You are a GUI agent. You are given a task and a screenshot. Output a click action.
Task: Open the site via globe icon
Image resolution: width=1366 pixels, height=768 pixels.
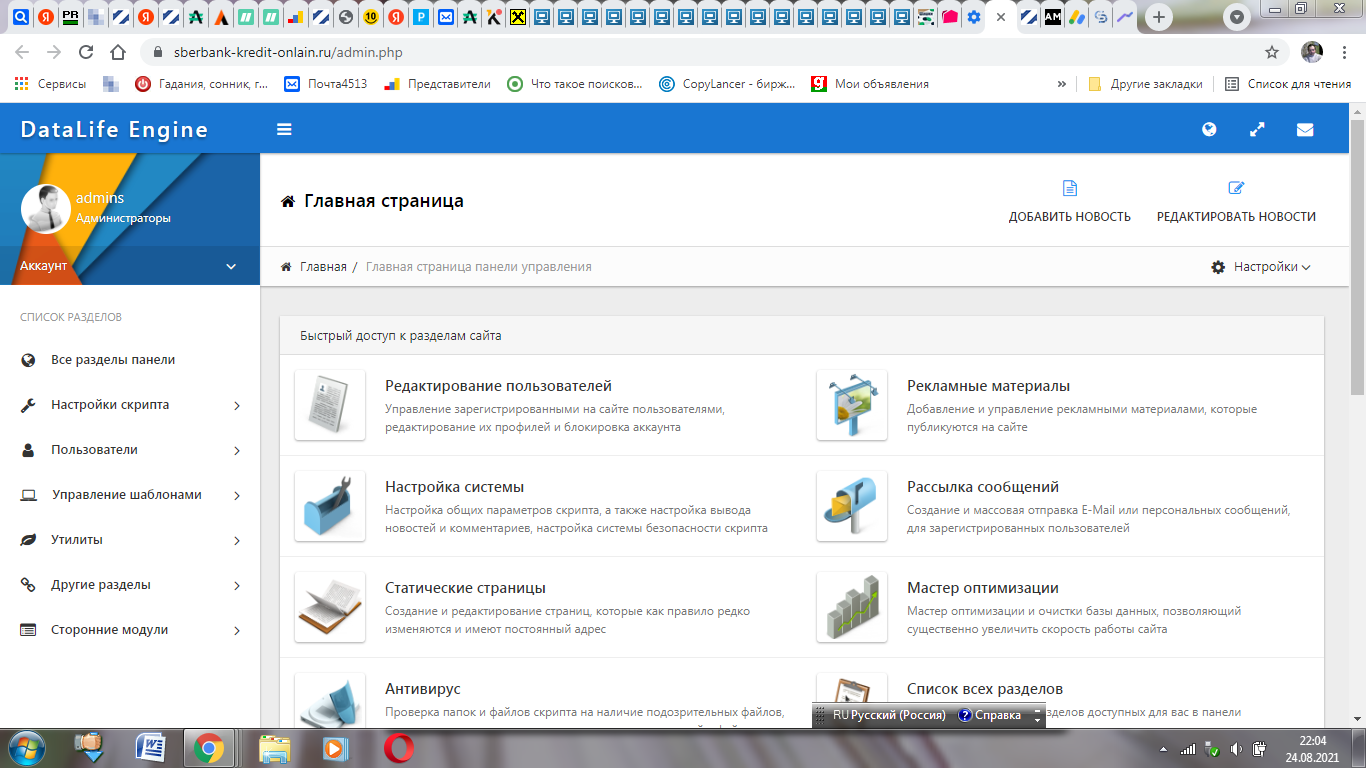pos(1209,129)
